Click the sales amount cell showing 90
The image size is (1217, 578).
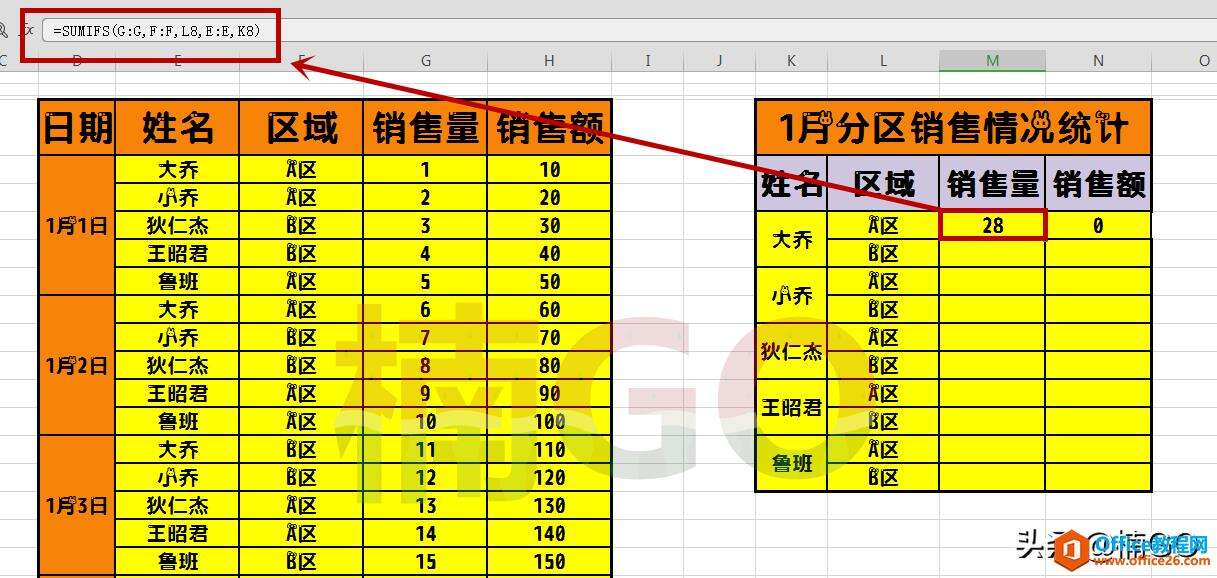[x=550, y=393]
